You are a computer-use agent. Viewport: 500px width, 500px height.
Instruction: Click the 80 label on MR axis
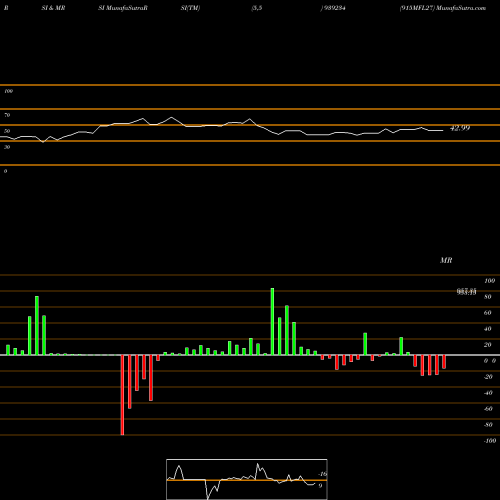pyautogui.click(x=488, y=297)
